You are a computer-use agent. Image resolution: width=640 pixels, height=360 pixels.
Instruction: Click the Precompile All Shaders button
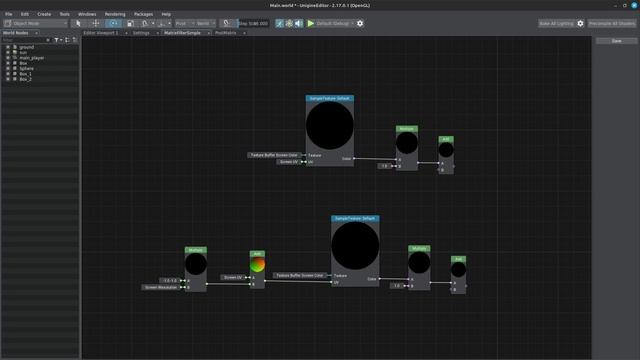point(611,23)
